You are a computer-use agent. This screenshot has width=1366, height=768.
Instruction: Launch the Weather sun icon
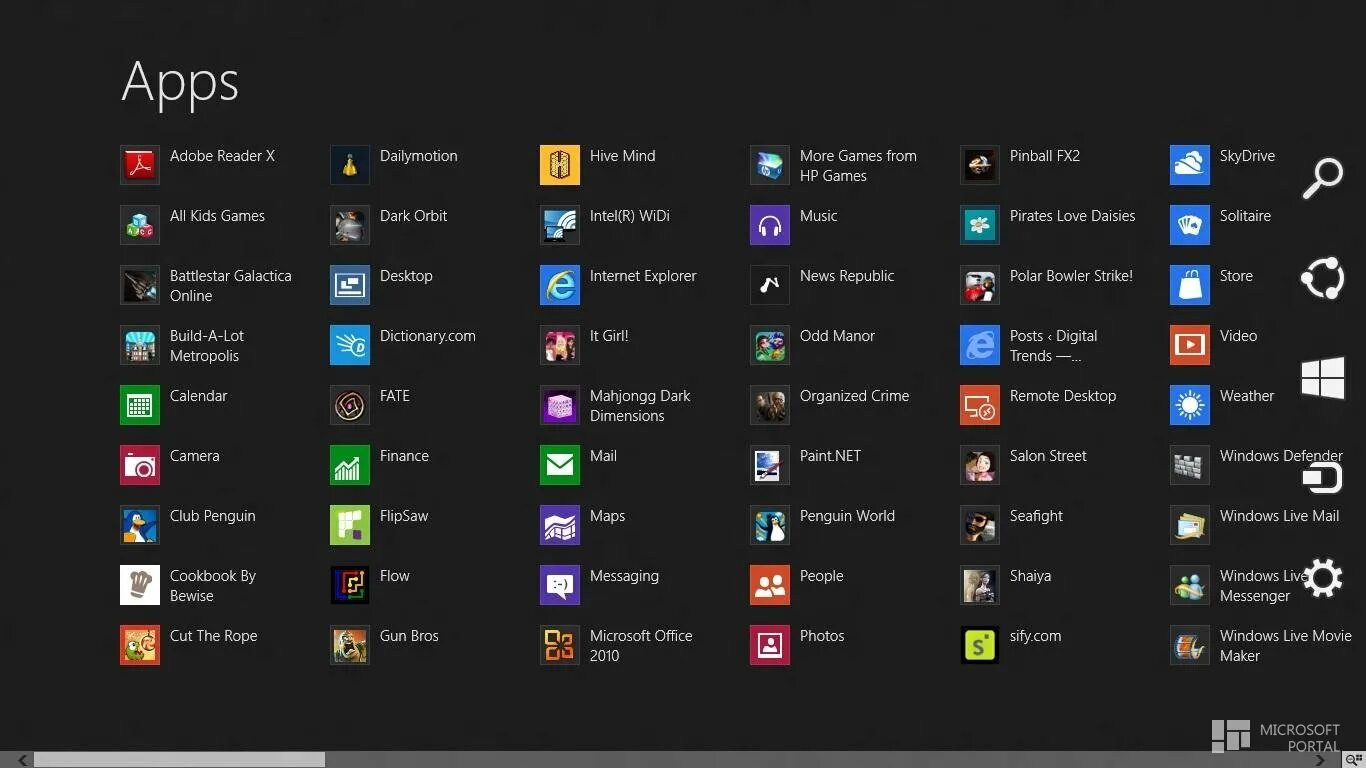1190,405
